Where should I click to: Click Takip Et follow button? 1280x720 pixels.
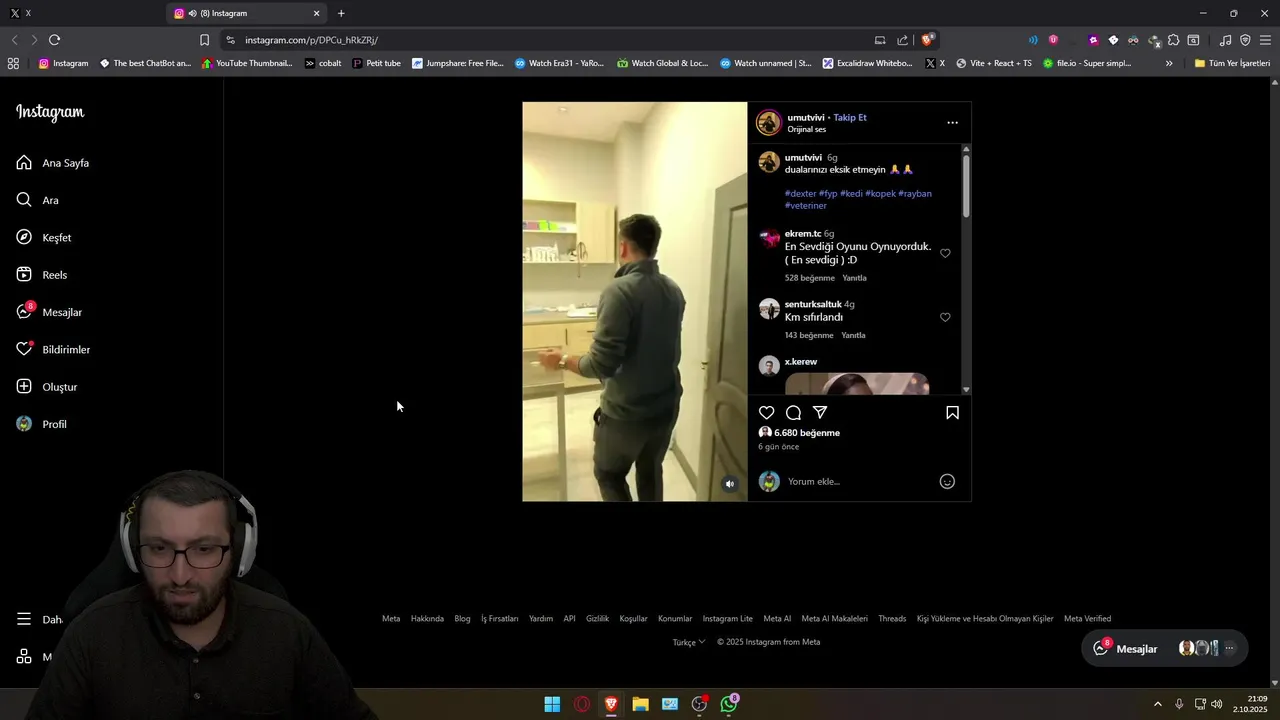click(850, 117)
